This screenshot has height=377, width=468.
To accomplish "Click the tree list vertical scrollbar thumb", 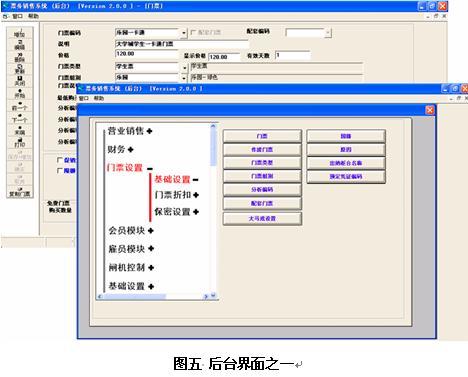I will coord(213,147).
